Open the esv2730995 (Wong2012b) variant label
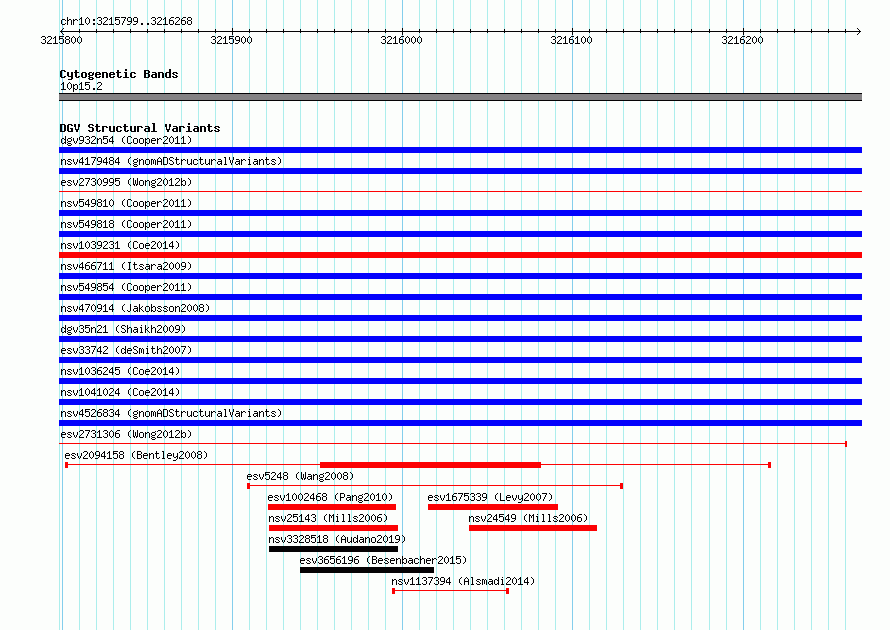 (126, 182)
